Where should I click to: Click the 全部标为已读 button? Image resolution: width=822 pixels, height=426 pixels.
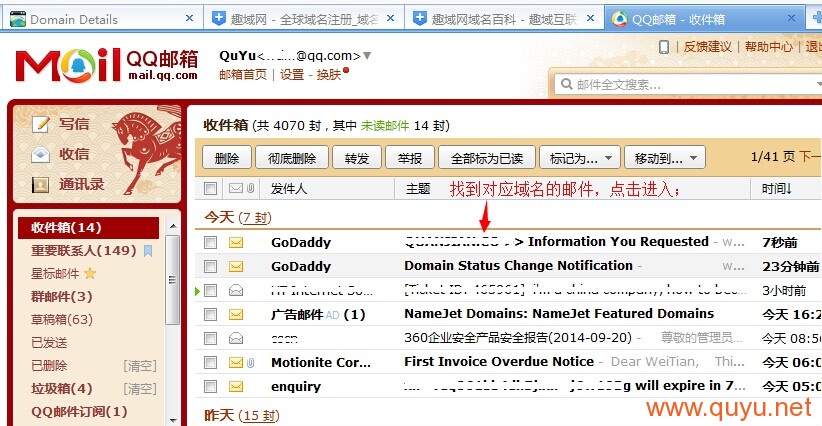pyautogui.click(x=487, y=158)
